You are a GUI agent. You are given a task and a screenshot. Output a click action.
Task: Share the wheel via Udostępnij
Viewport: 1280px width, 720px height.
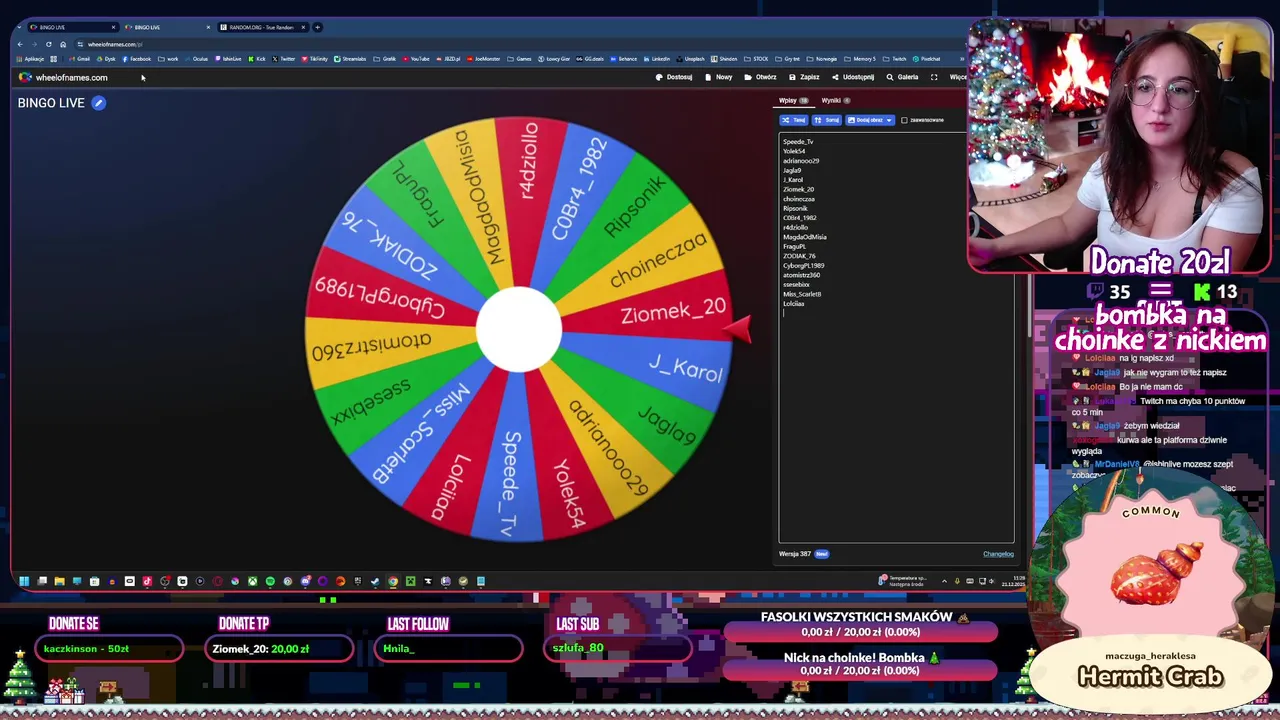853,77
